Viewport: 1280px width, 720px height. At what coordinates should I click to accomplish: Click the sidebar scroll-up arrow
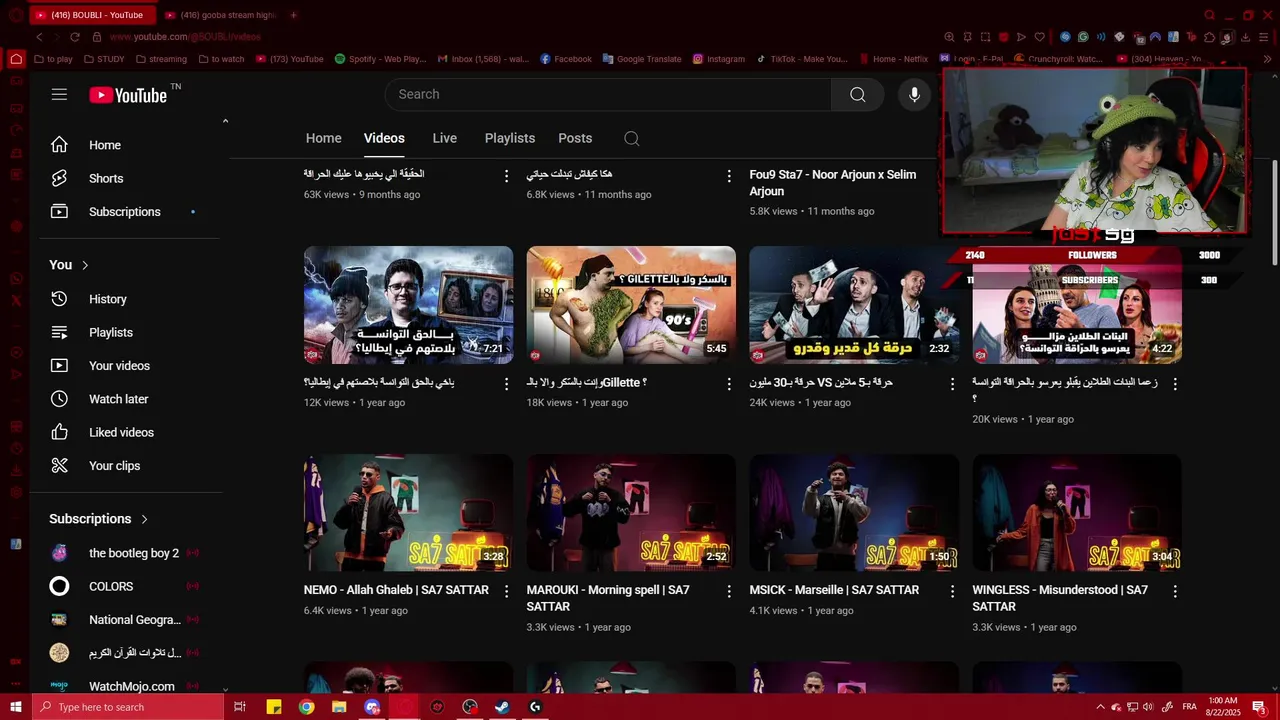pyautogui.click(x=225, y=121)
